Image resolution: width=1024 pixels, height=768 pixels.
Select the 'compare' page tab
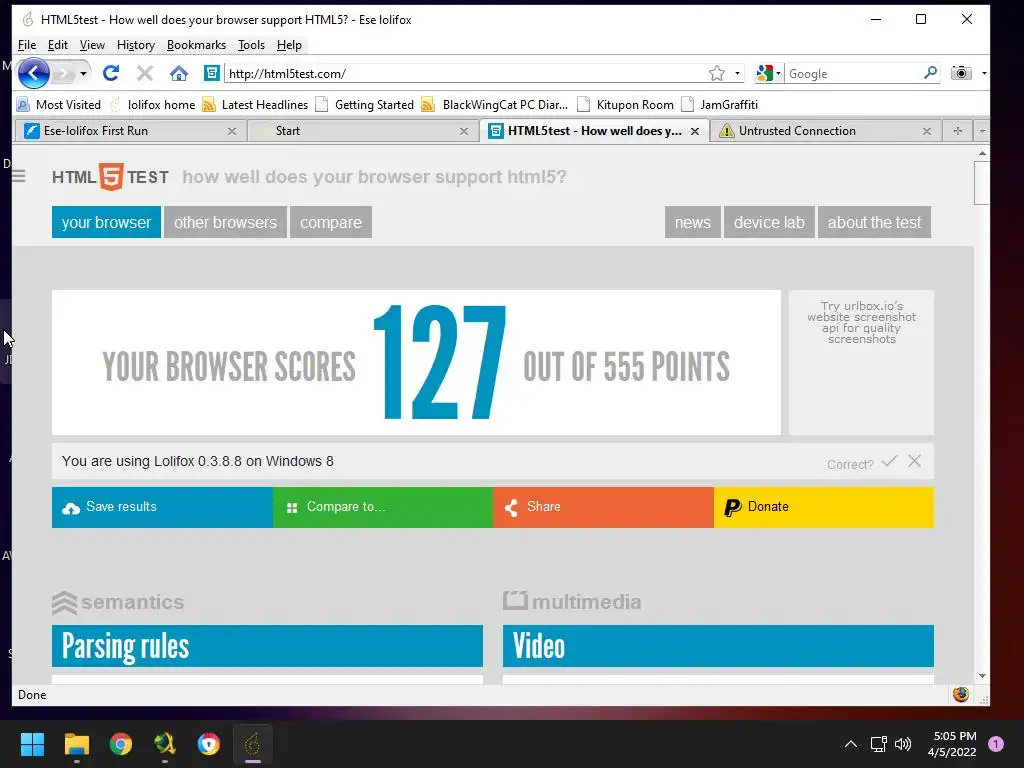pos(330,222)
